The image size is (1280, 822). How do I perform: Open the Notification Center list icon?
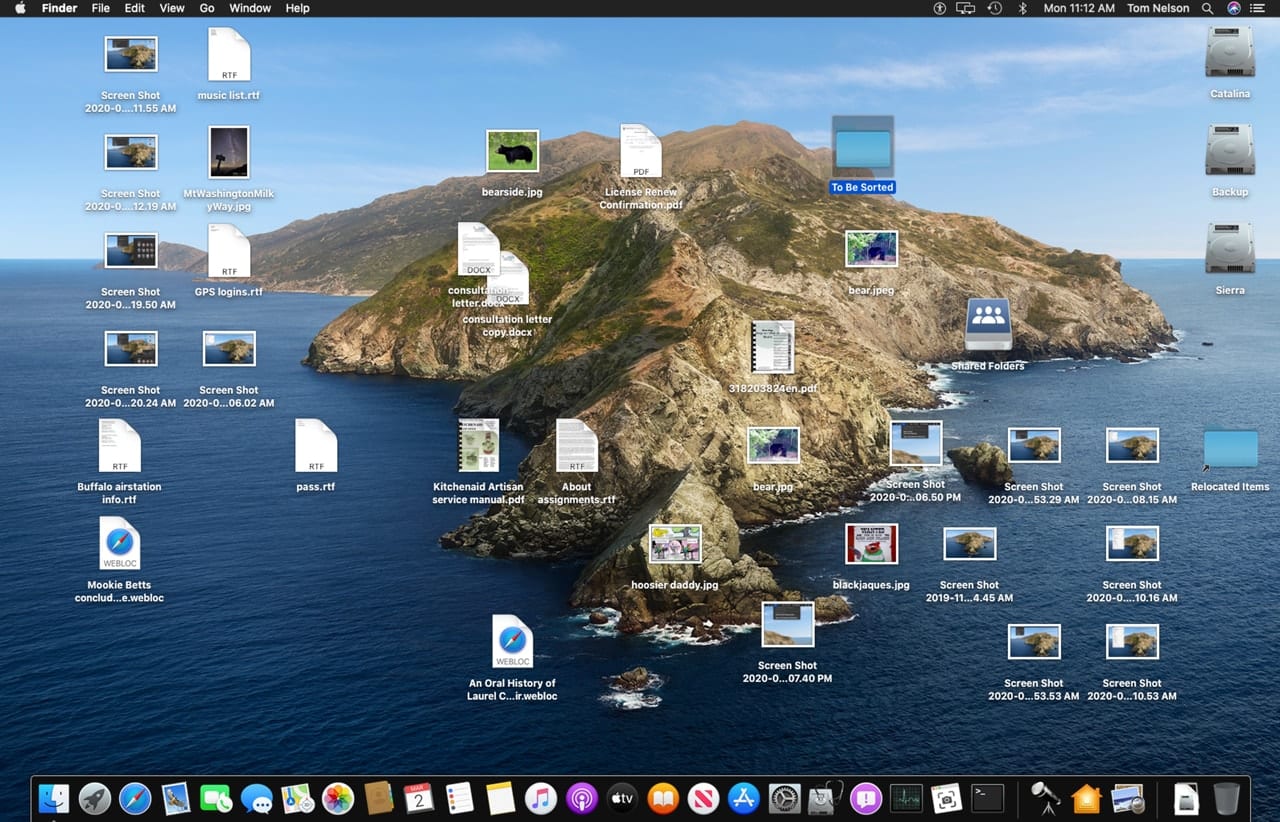tap(1258, 8)
